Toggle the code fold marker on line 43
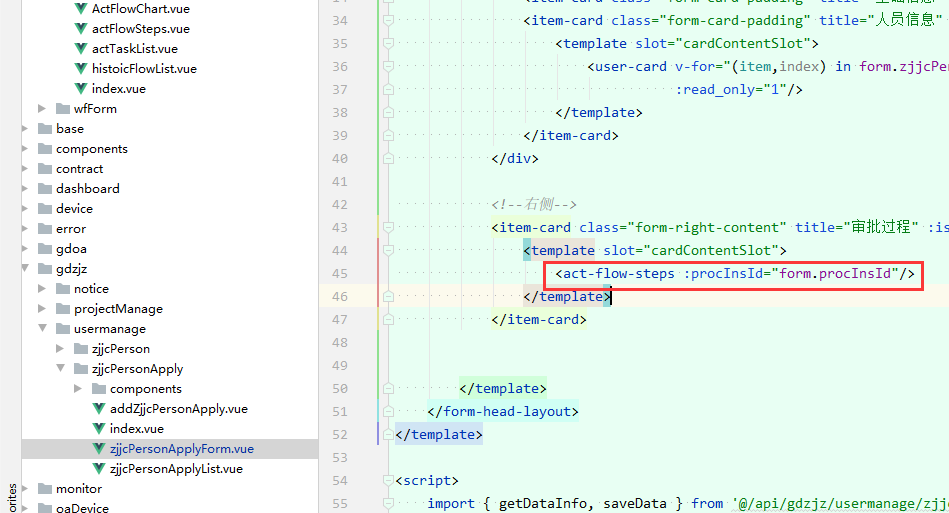 click(x=388, y=228)
